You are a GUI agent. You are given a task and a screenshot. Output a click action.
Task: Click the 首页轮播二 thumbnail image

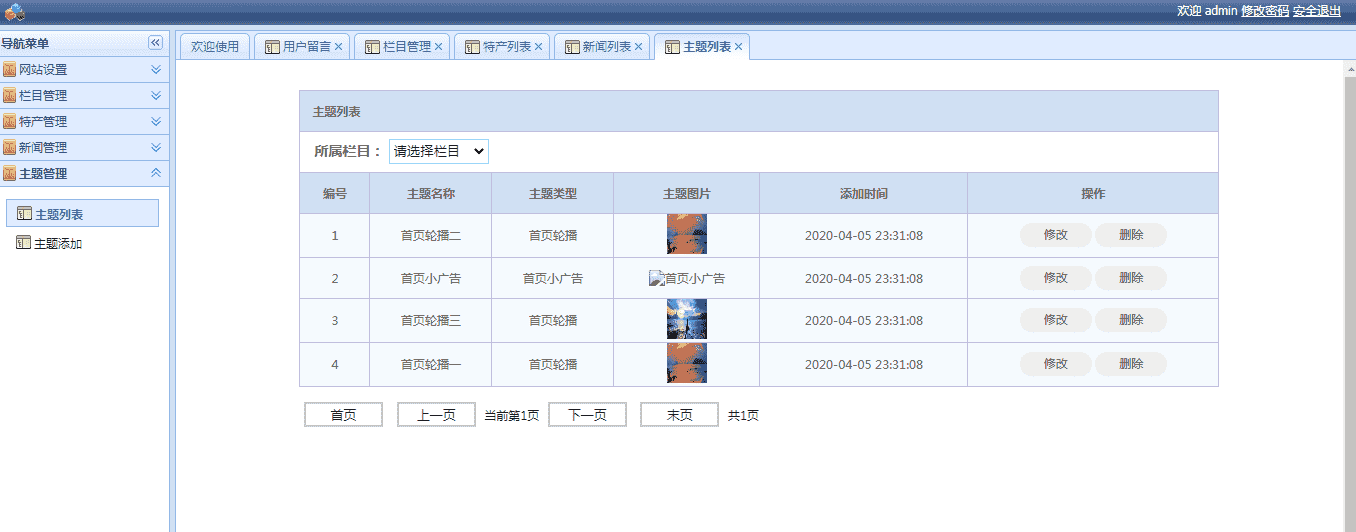[x=687, y=234]
